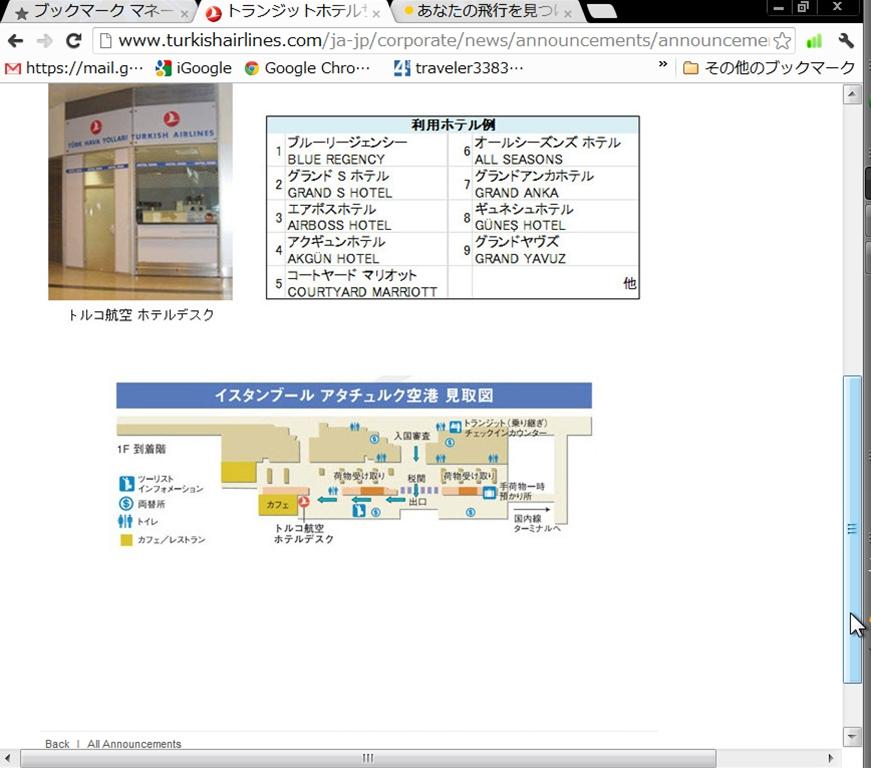Click the Back link at page bottom
871x768 pixels.
tap(57, 744)
